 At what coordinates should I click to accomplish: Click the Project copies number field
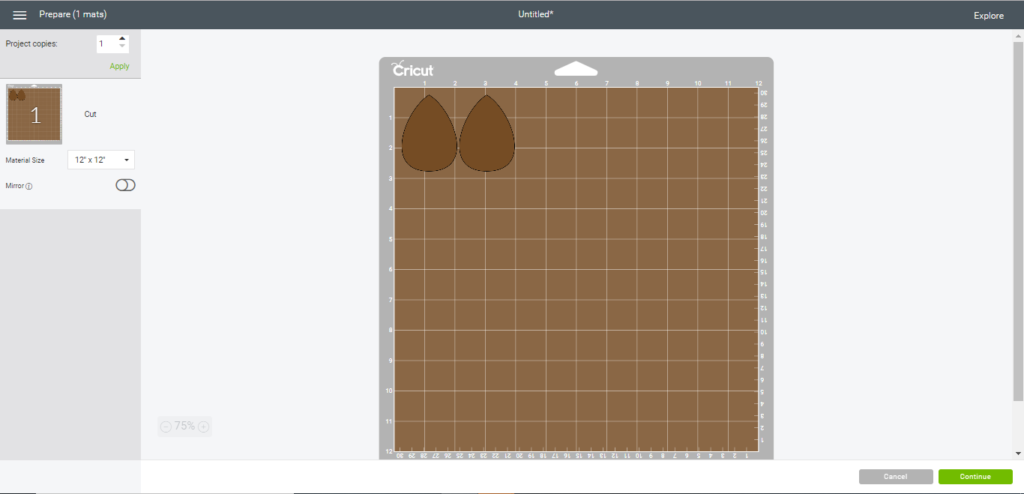point(105,44)
